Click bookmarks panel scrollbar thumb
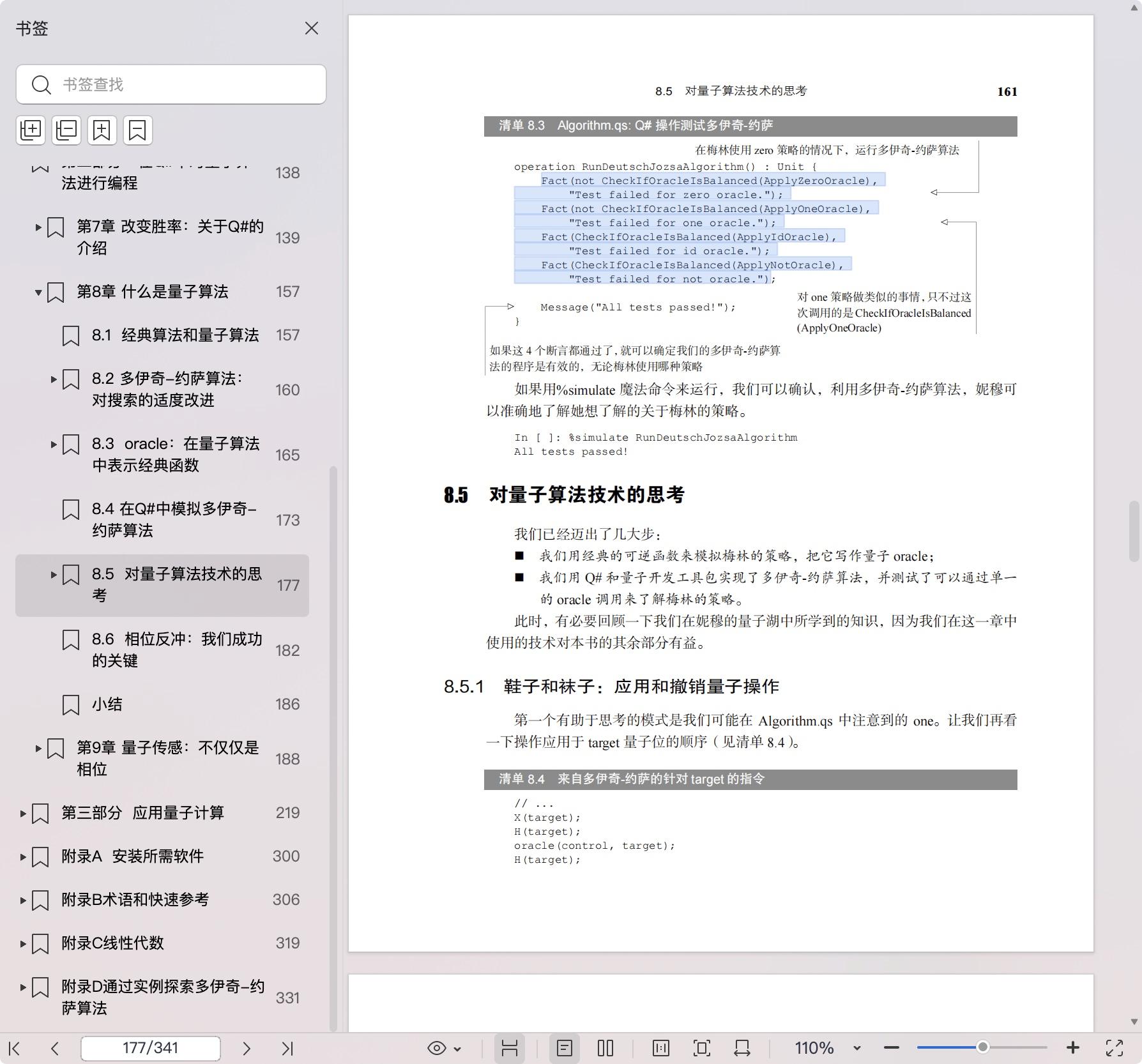This screenshot has height=1064, width=1142. tap(333, 749)
